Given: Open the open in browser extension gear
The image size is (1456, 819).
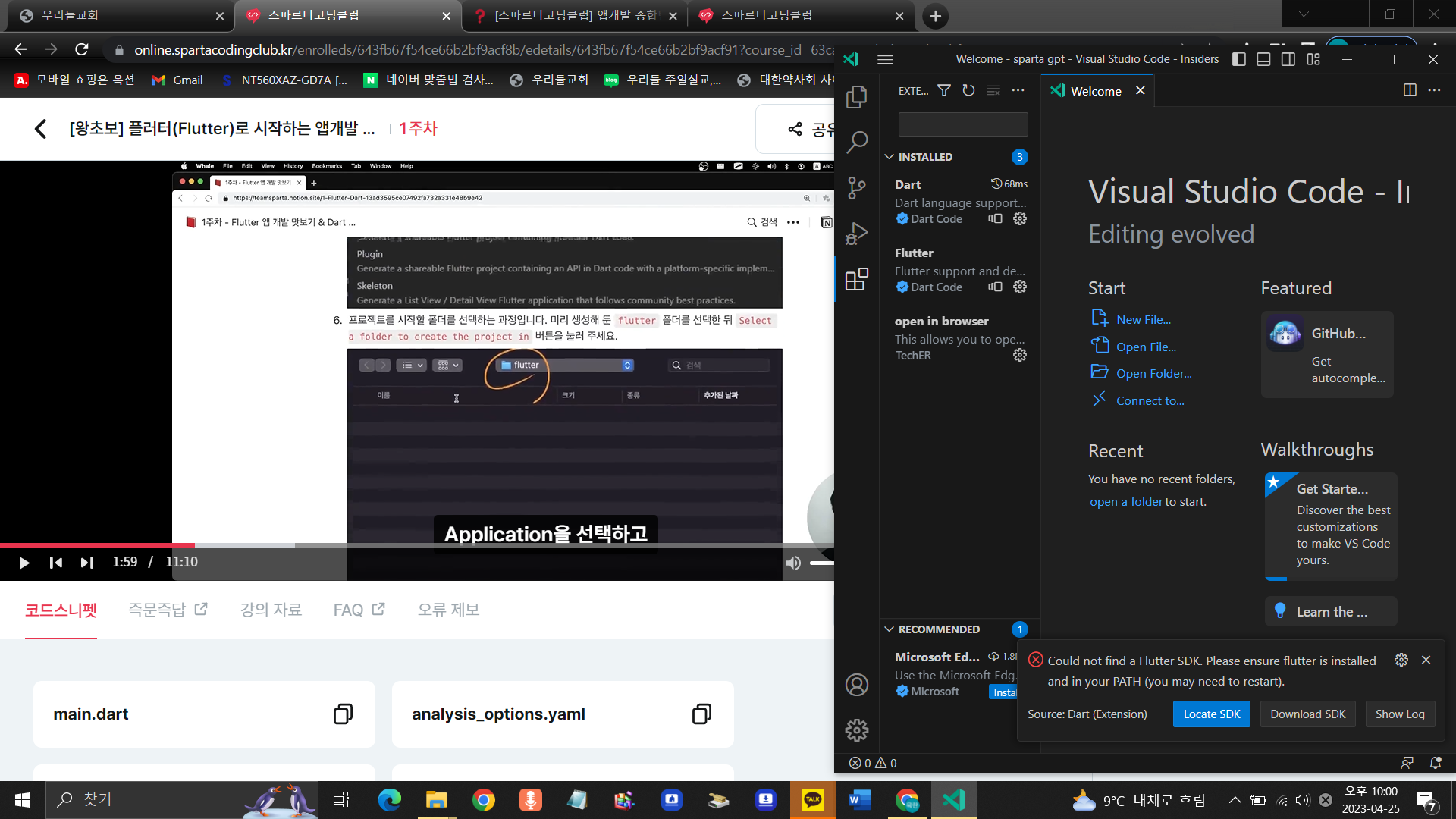Looking at the screenshot, I should pyautogui.click(x=1020, y=355).
